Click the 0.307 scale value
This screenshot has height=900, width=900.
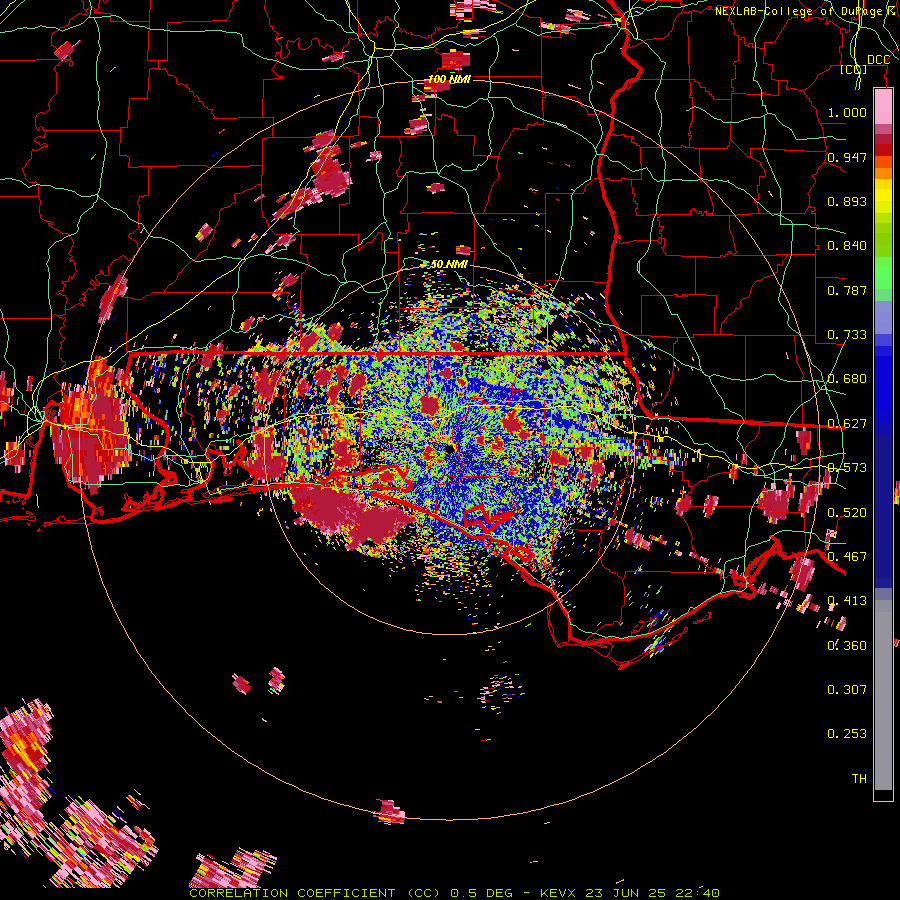(847, 690)
